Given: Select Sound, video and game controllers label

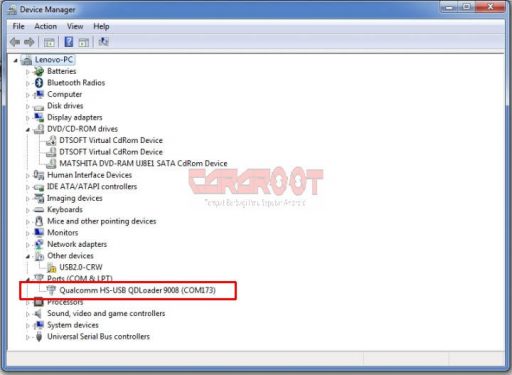Looking at the screenshot, I should [x=106, y=314].
